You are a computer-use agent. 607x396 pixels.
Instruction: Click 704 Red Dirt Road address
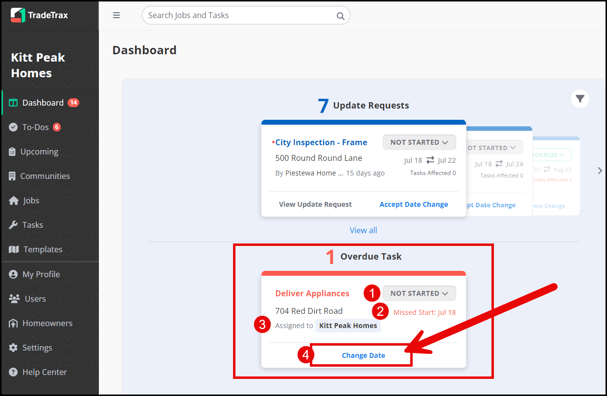(309, 311)
